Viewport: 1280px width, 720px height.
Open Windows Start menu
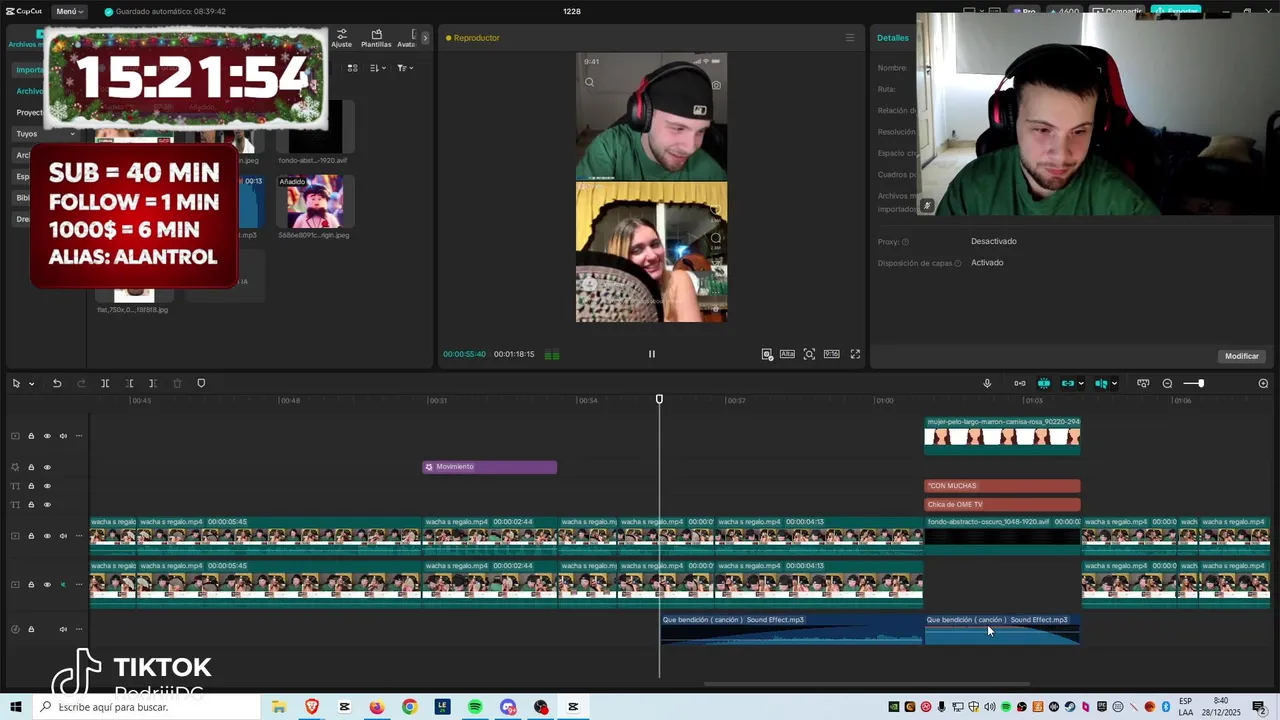(x=15, y=707)
